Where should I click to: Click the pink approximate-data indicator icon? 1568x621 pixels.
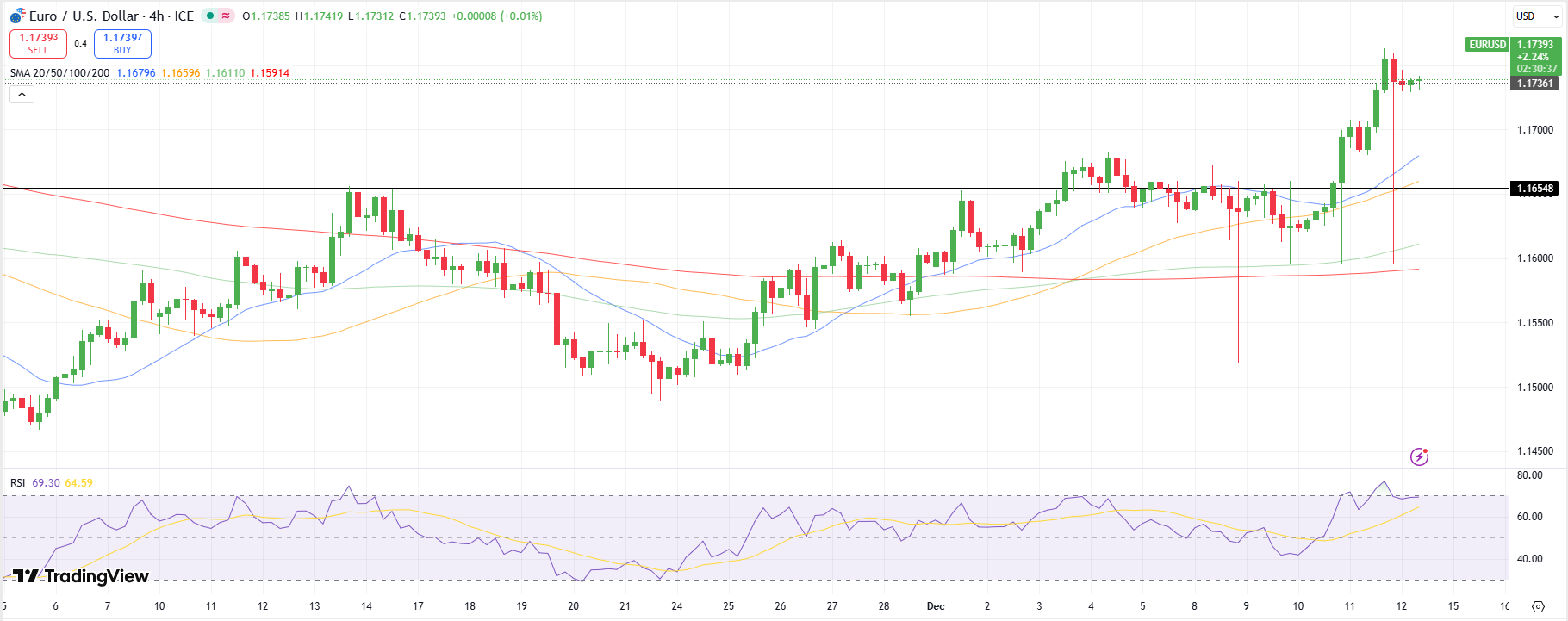tap(226, 16)
